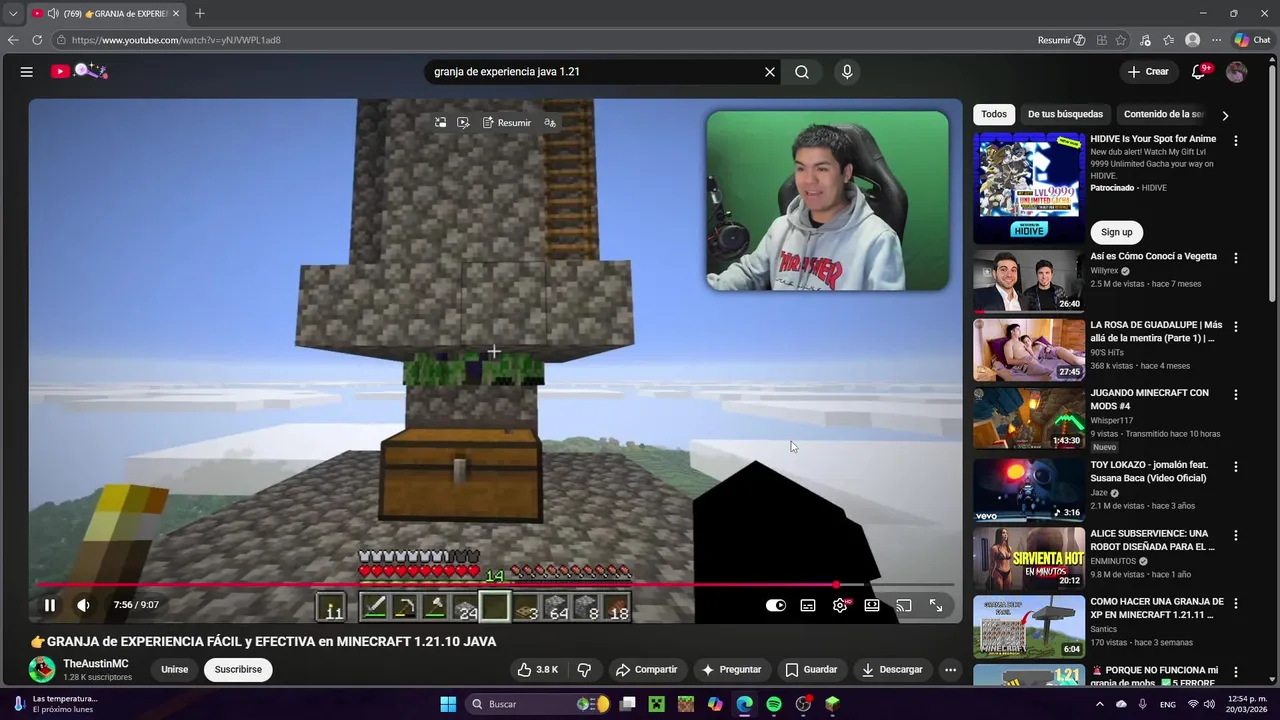
Task: Open a new browser tab
Action: pyautogui.click(x=200, y=13)
